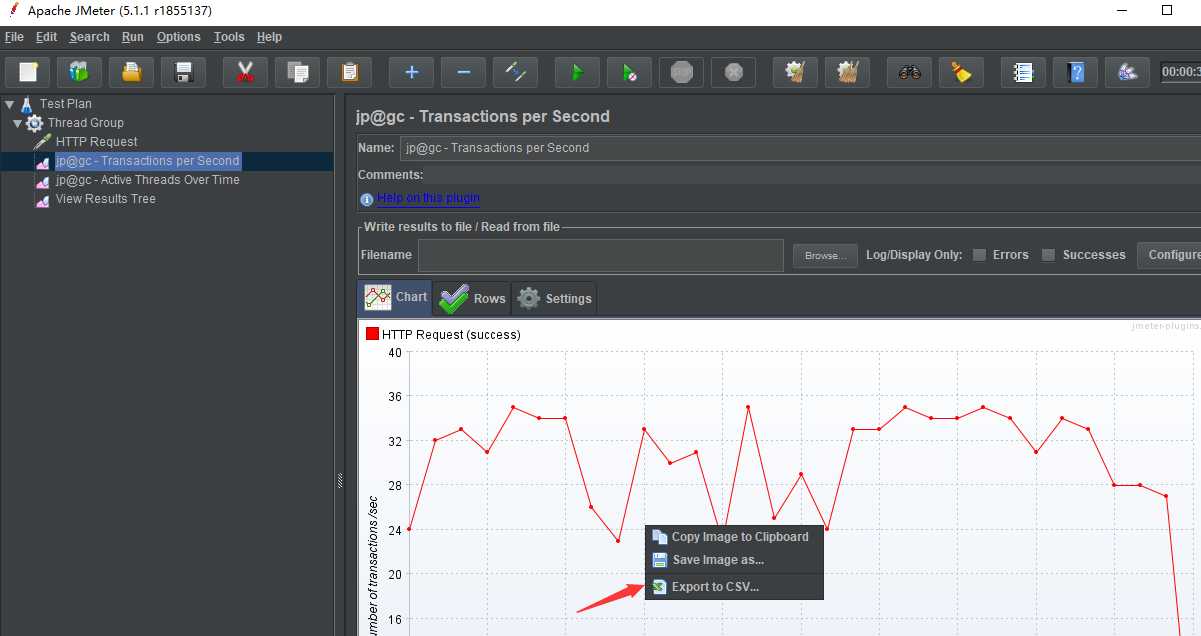Click the info icon beside help link
Viewport: 1201px width, 636px height.
366,199
